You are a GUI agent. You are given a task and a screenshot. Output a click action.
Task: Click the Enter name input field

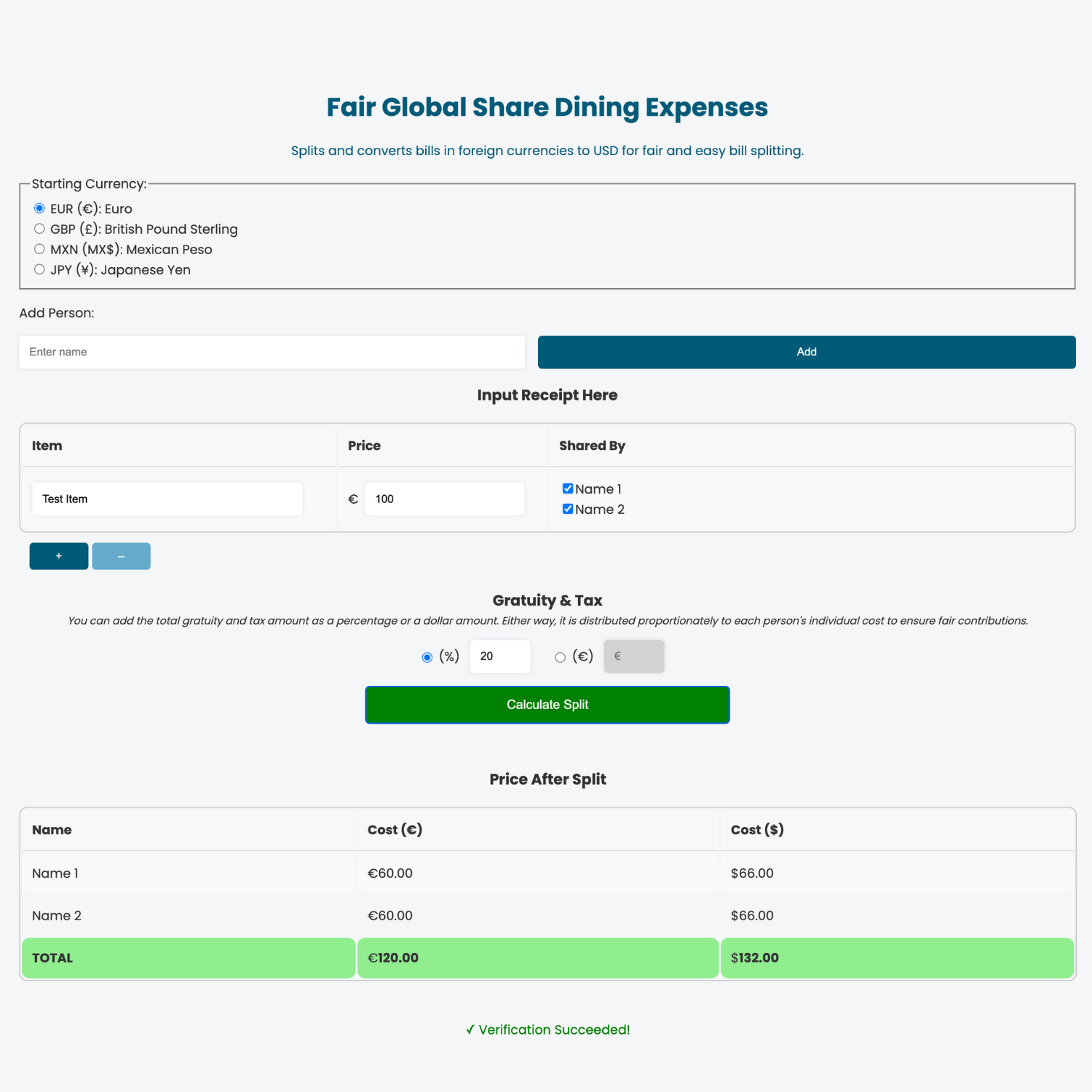point(272,352)
